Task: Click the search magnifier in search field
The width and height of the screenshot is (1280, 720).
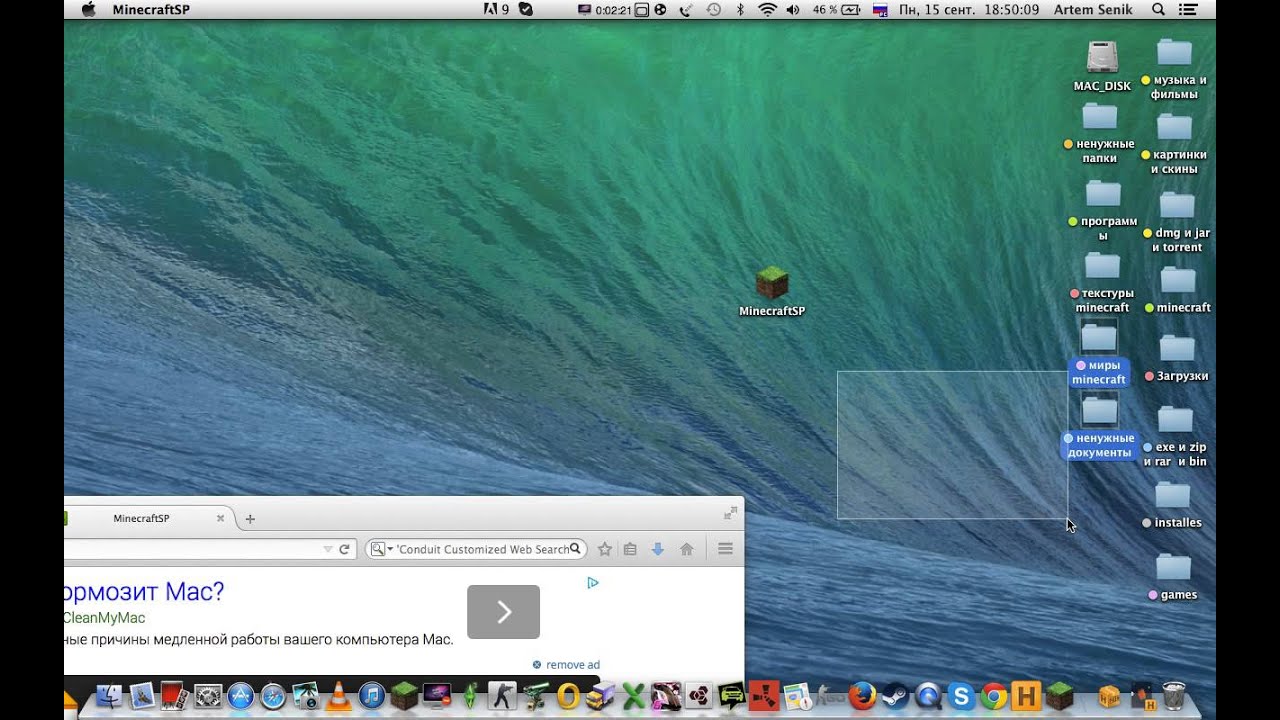Action: click(575, 549)
